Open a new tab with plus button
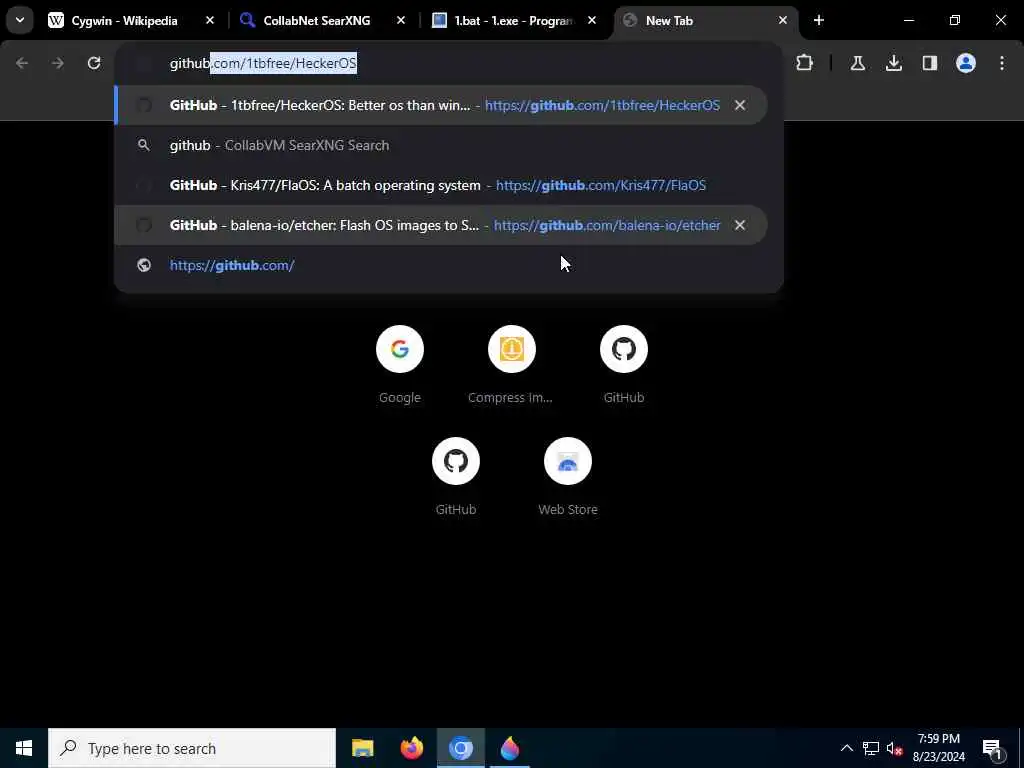 pyautogui.click(x=819, y=21)
